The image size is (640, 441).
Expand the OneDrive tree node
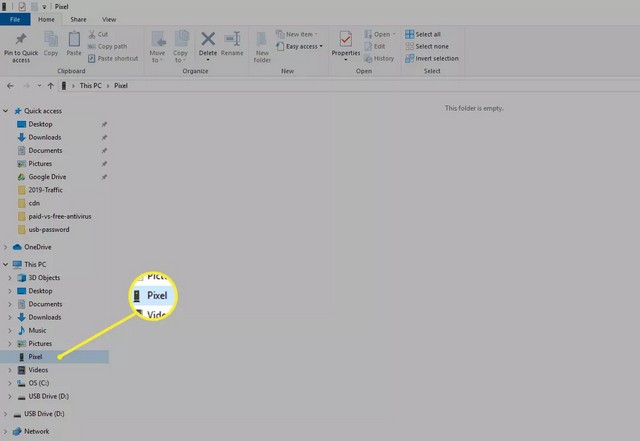[7, 247]
